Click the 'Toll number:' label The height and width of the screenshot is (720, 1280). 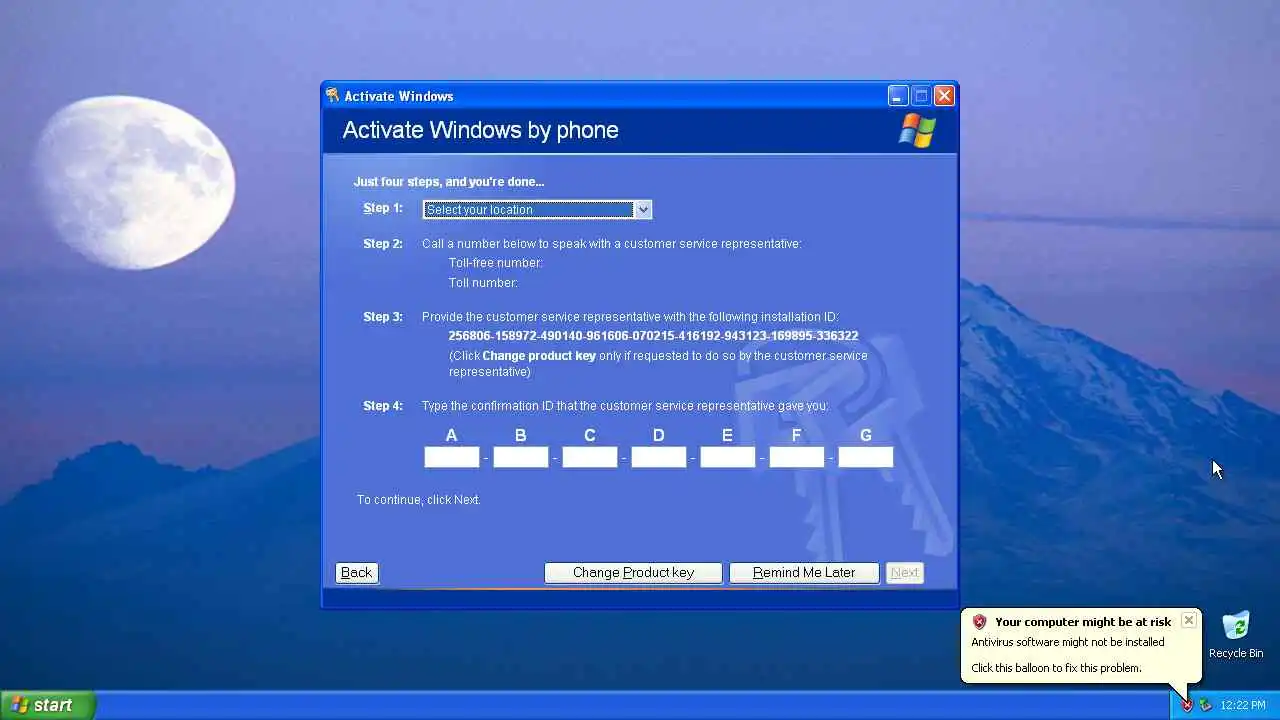coord(483,283)
